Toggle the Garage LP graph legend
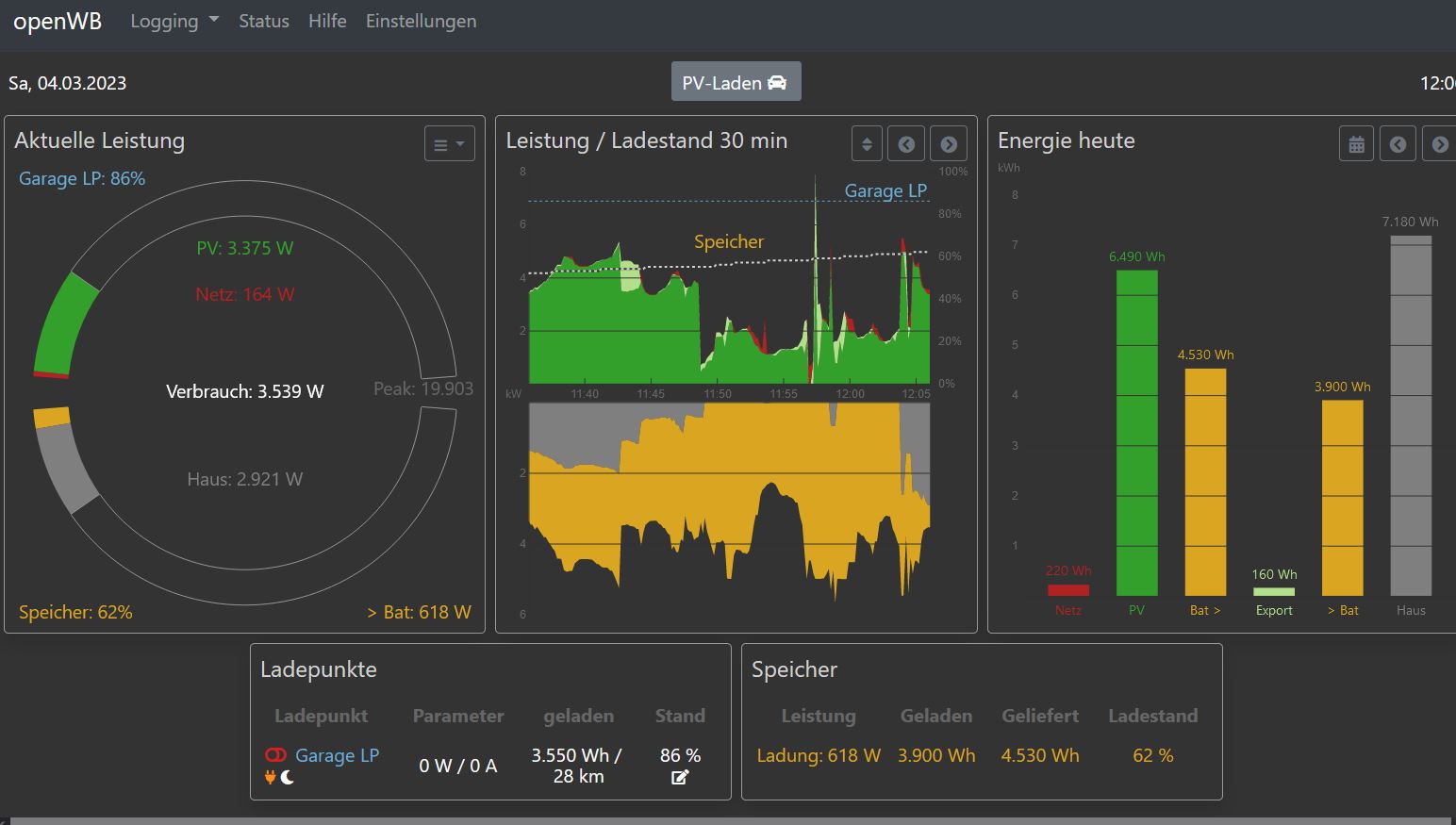 pyautogui.click(x=885, y=191)
